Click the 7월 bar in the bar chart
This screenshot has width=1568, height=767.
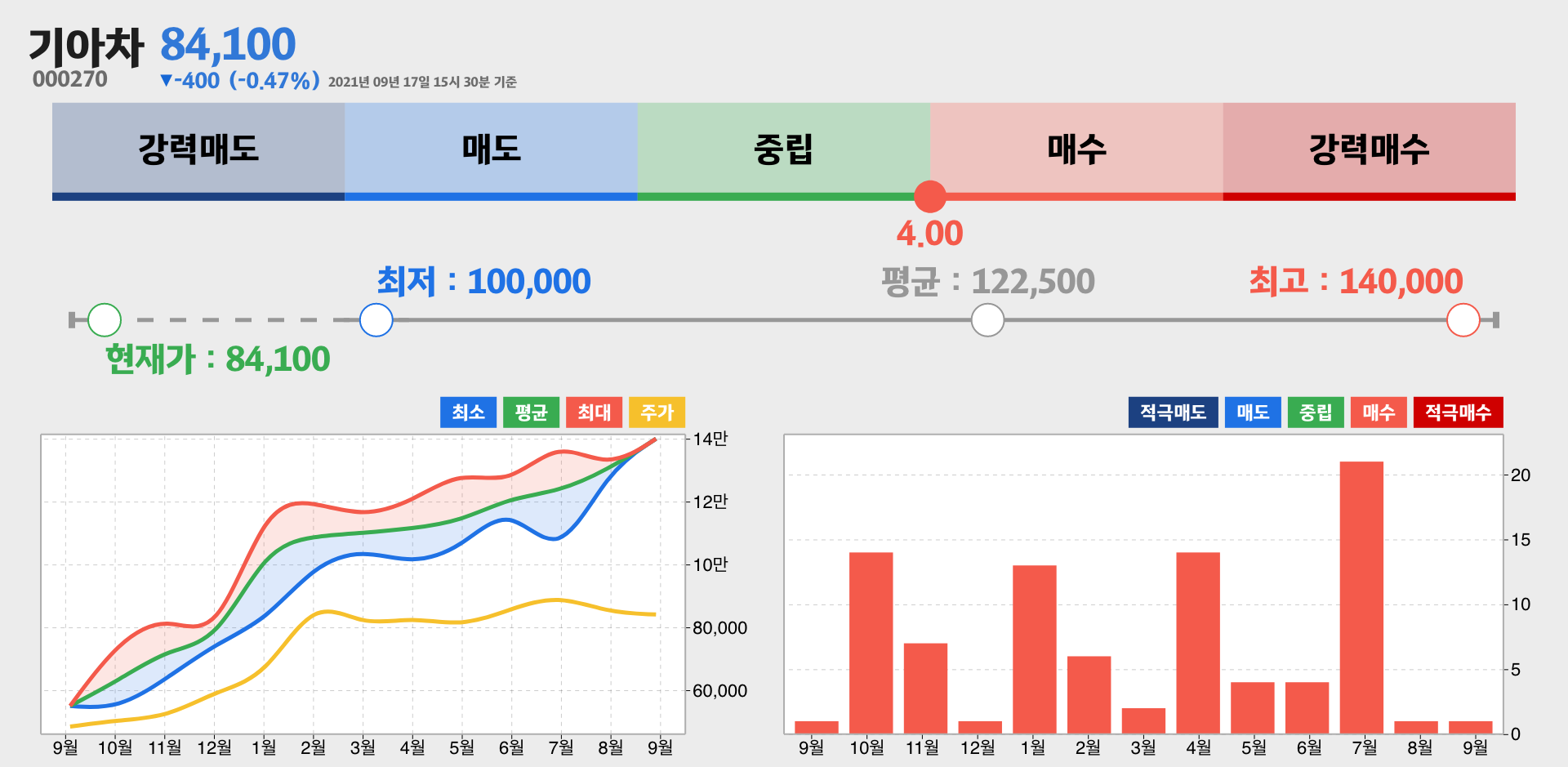click(1361, 597)
